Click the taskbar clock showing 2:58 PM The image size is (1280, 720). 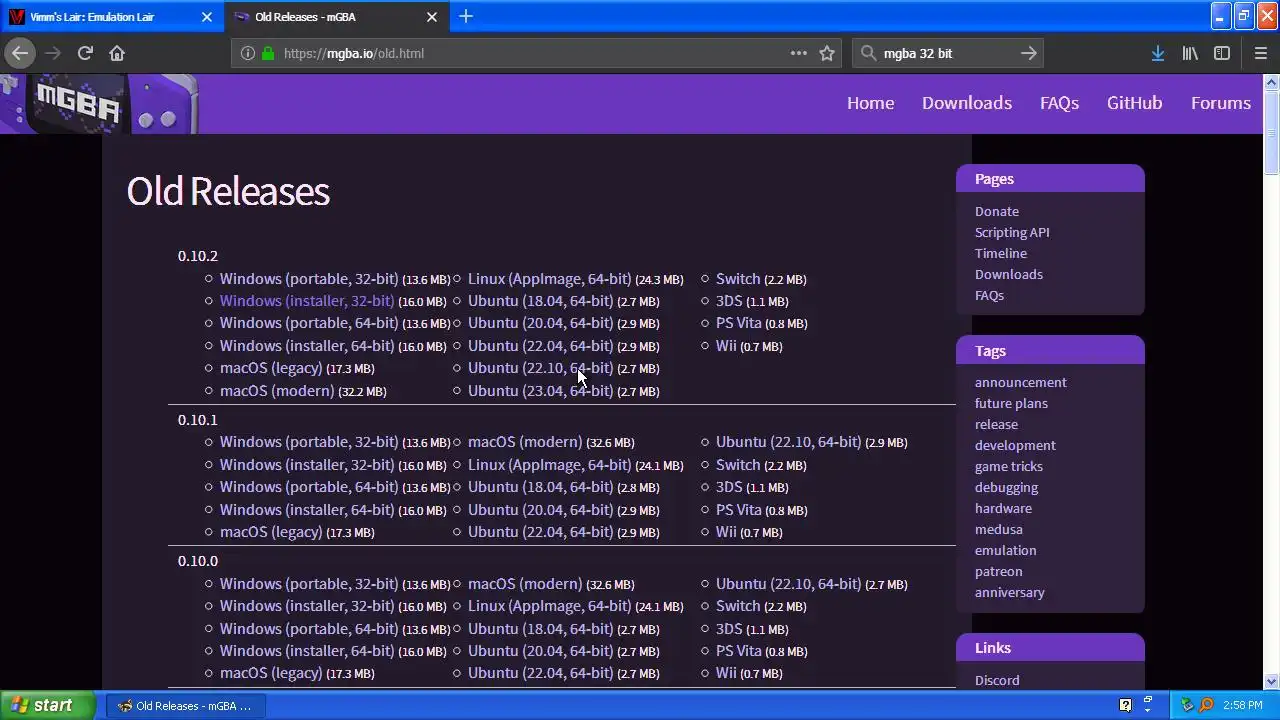(1242, 705)
